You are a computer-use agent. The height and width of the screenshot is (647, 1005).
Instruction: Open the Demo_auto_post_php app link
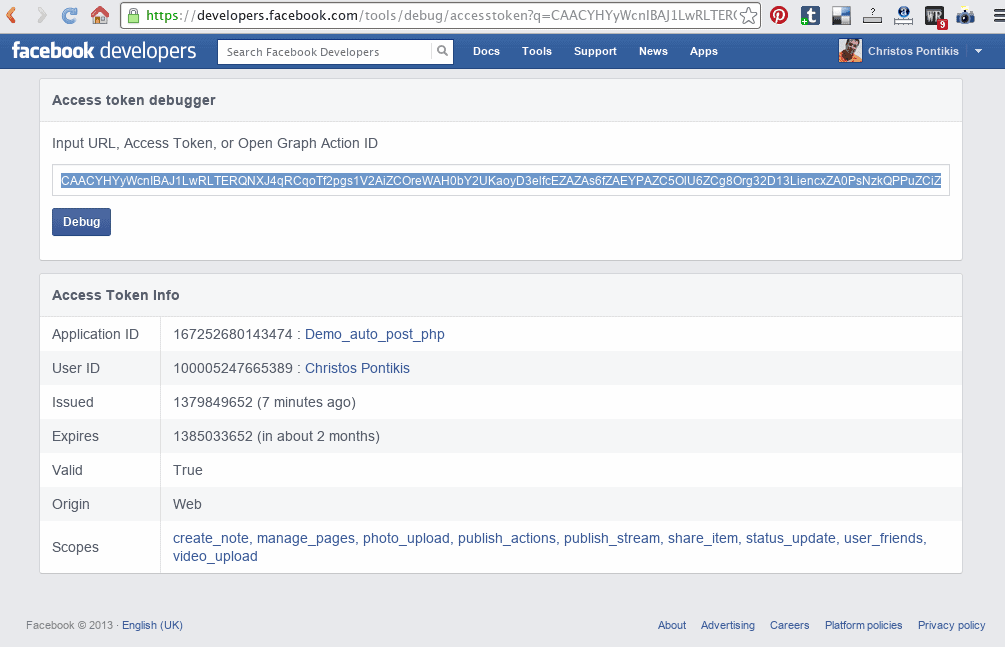click(374, 334)
